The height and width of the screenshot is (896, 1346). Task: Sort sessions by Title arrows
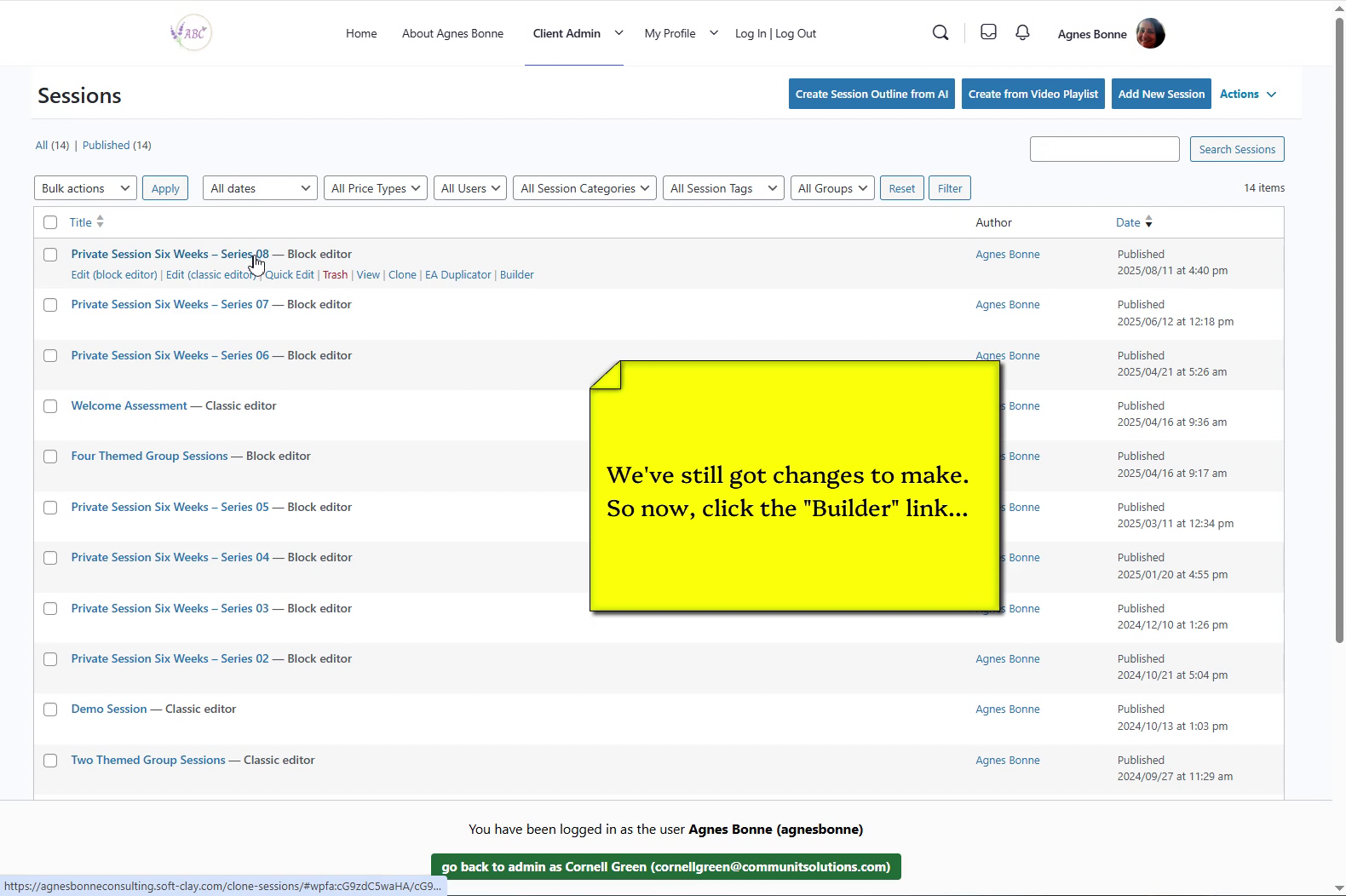coord(100,222)
